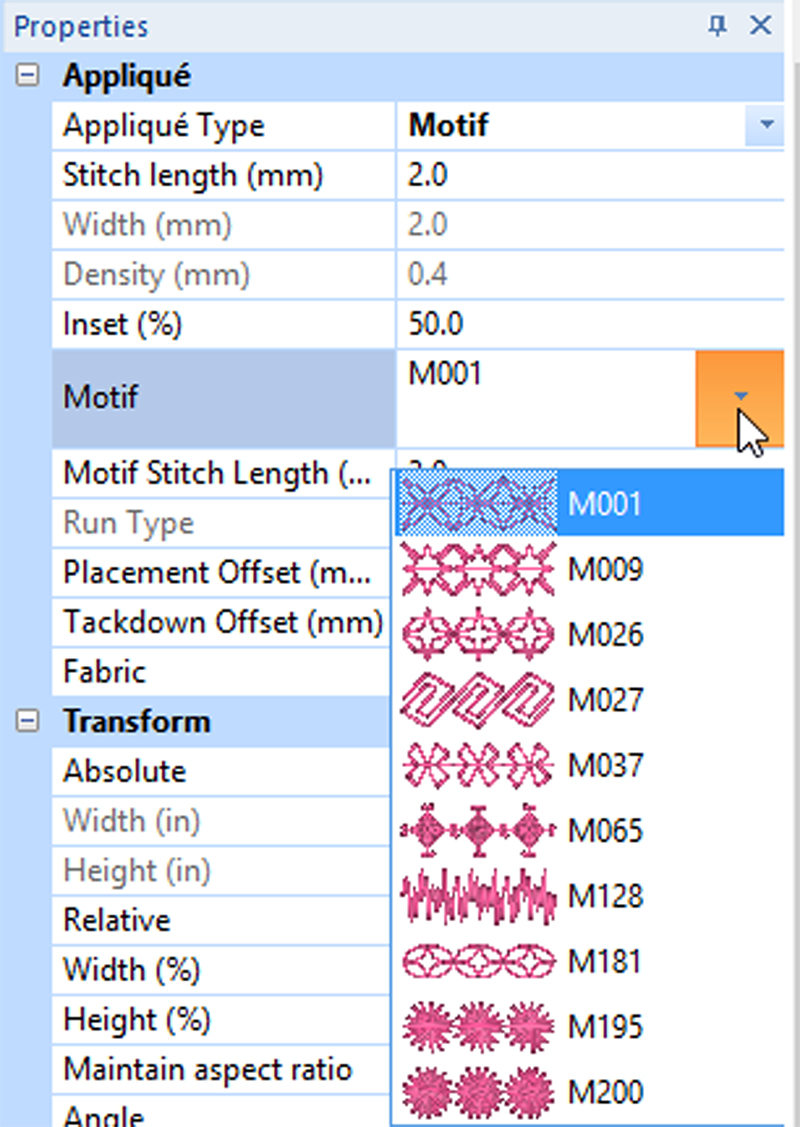Select motif M001 from the list
Image resolution: width=800 pixels, height=1127 pixels.
pyautogui.click(x=588, y=503)
